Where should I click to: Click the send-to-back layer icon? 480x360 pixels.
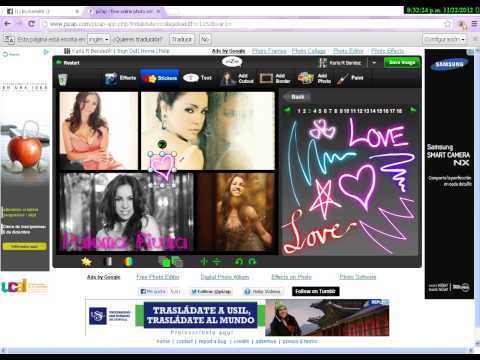(x=177, y=262)
